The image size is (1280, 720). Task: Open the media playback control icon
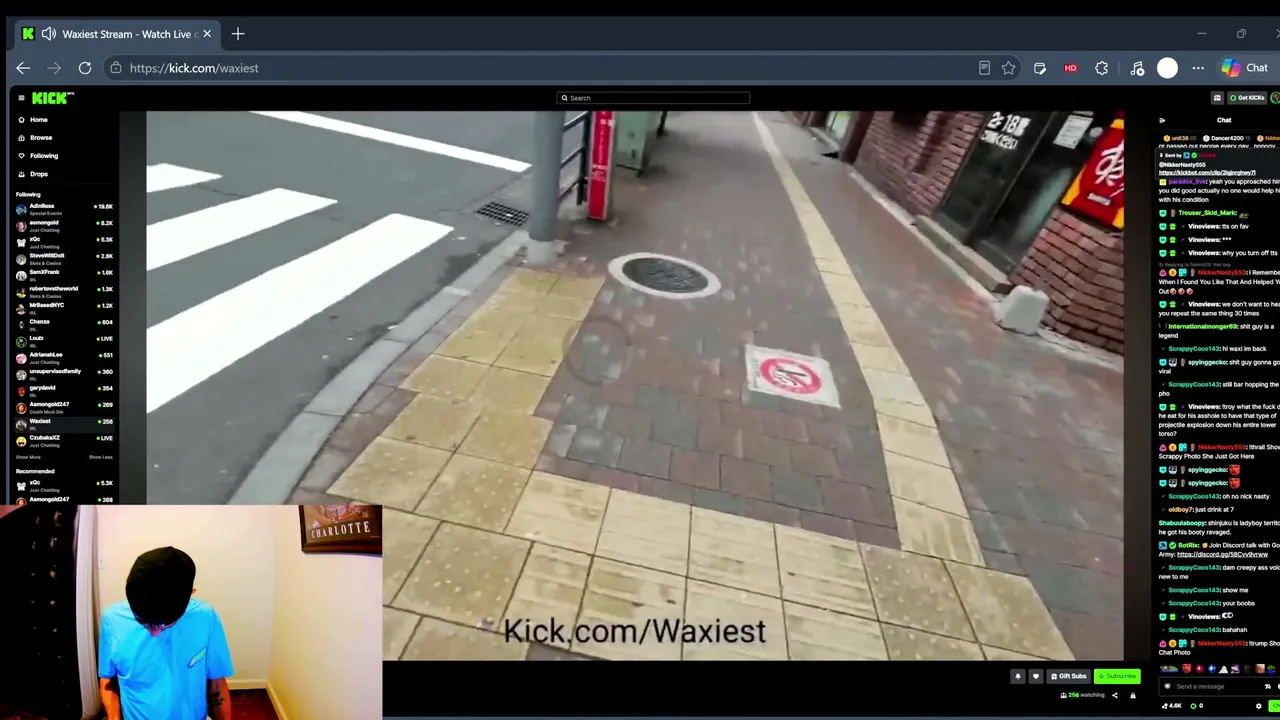[x=1137, y=68]
